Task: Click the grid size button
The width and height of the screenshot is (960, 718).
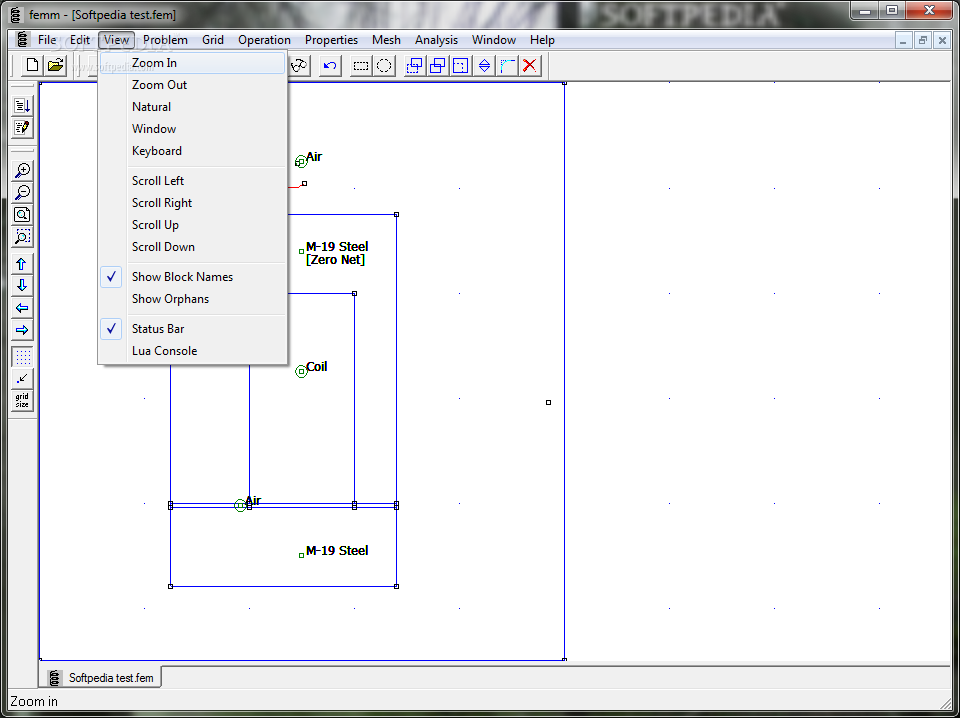Action: 22,401
